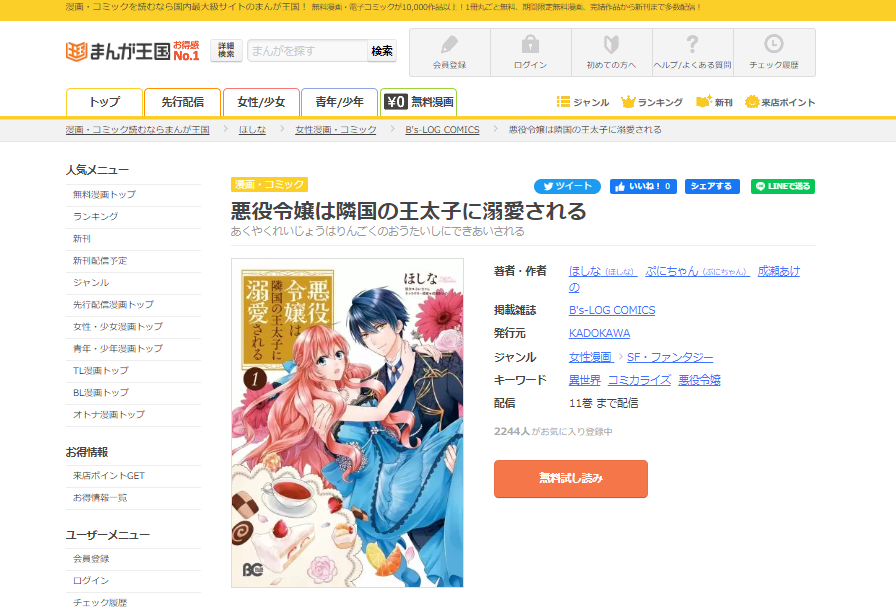896x610 pixels.
Task: Share via the ツイート button
Action: tap(567, 186)
